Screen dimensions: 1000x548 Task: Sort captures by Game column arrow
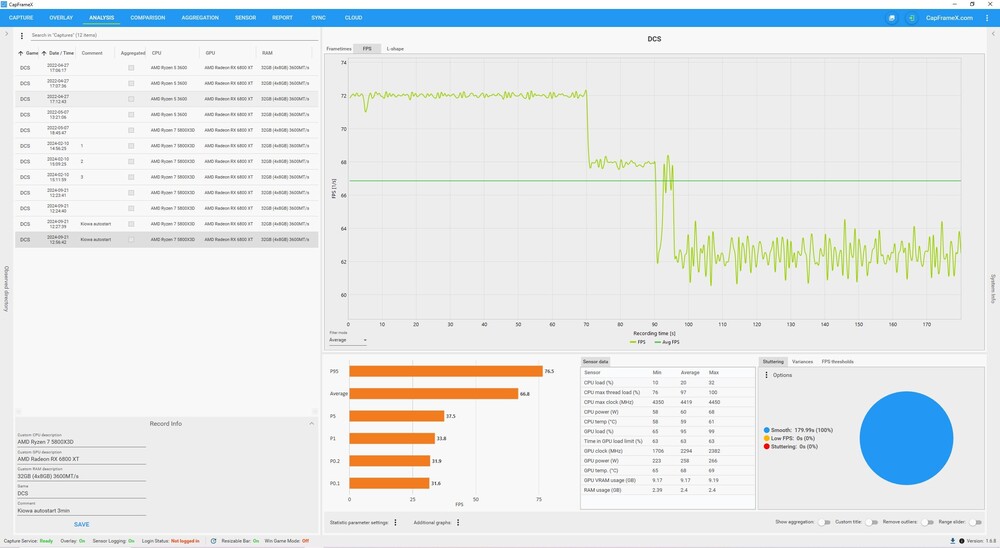(20, 53)
